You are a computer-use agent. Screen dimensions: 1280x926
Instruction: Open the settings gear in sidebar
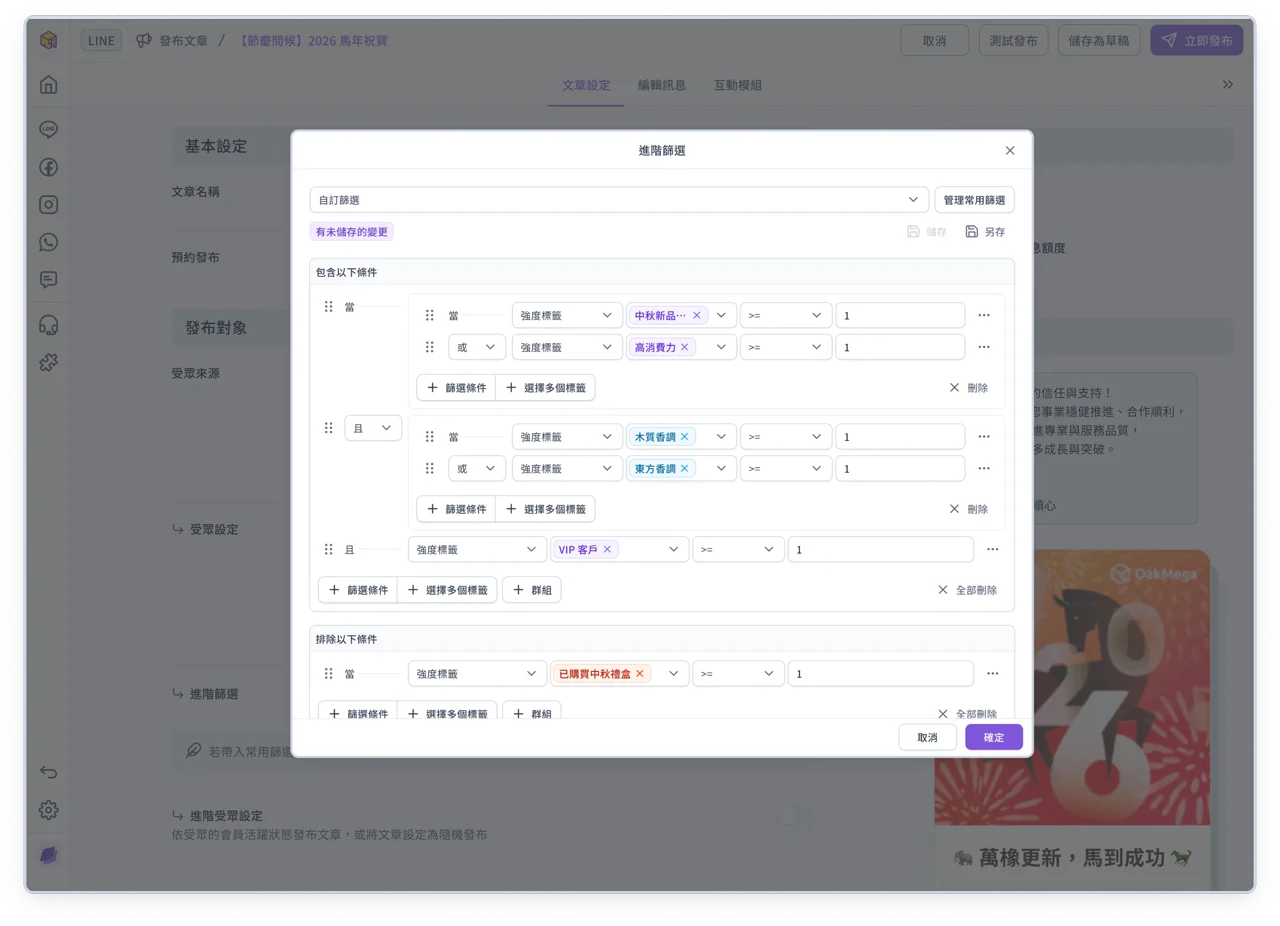(48, 810)
